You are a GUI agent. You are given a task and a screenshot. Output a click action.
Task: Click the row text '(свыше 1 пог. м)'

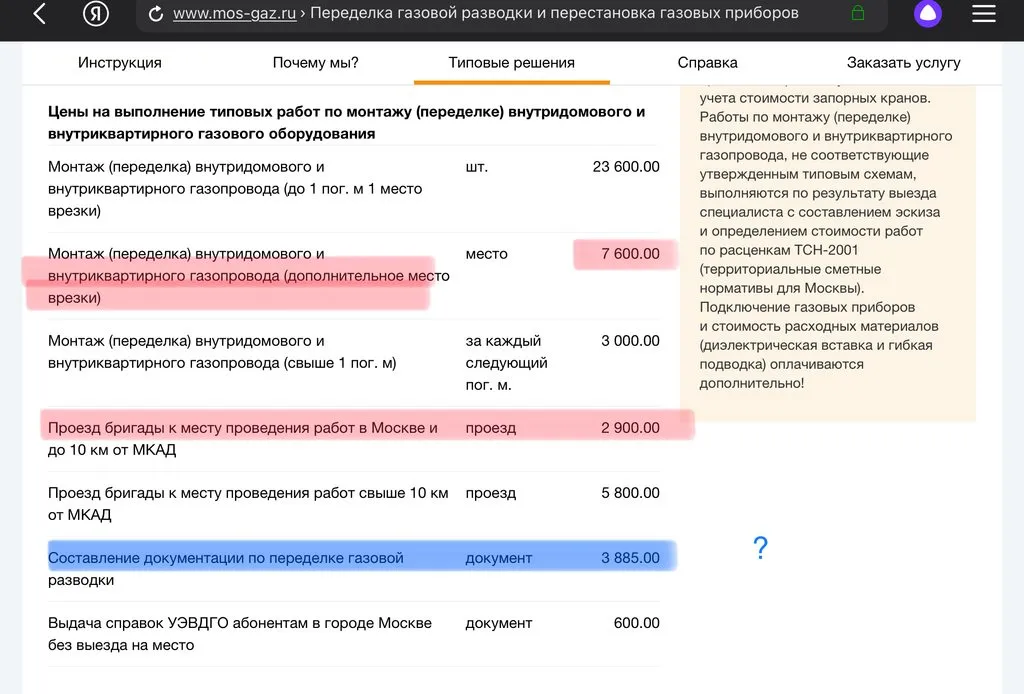click(340, 363)
